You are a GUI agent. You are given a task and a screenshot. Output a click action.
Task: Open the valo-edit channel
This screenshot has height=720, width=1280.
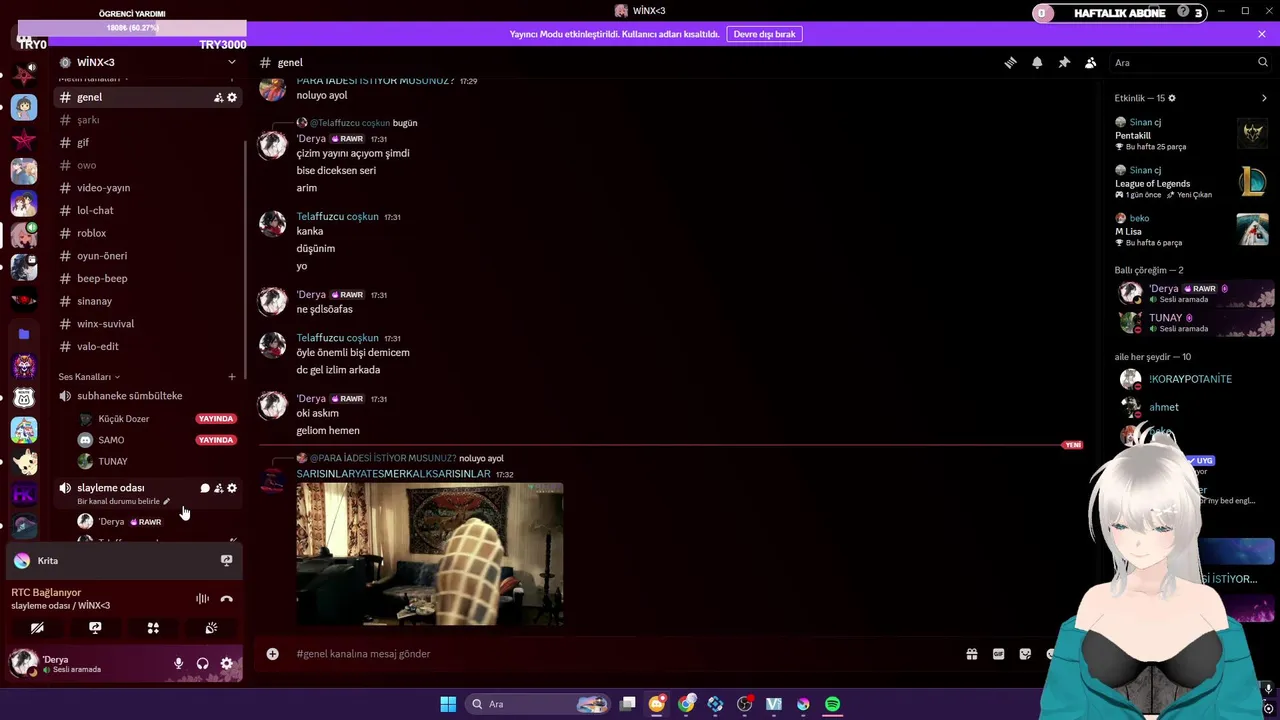click(148, 346)
